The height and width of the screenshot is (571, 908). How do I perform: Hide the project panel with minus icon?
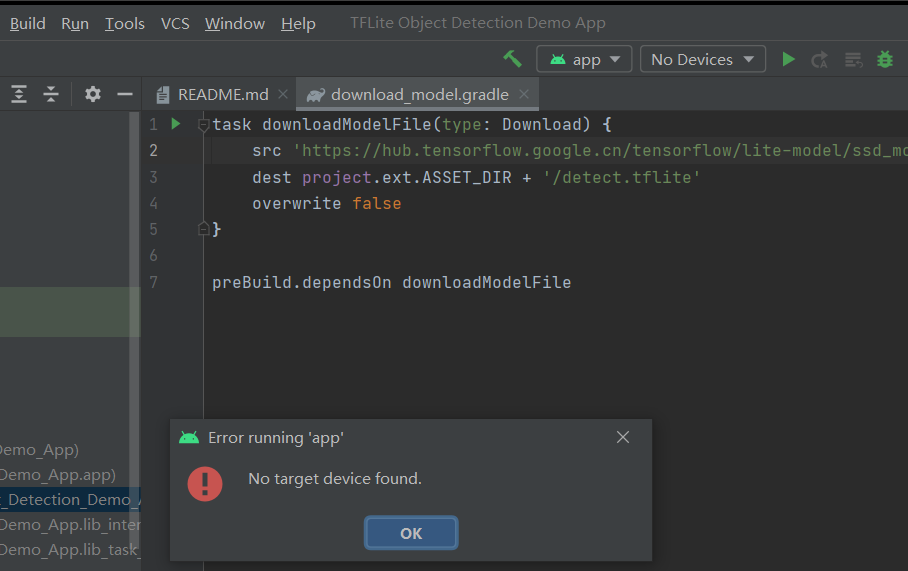coord(125,94)
